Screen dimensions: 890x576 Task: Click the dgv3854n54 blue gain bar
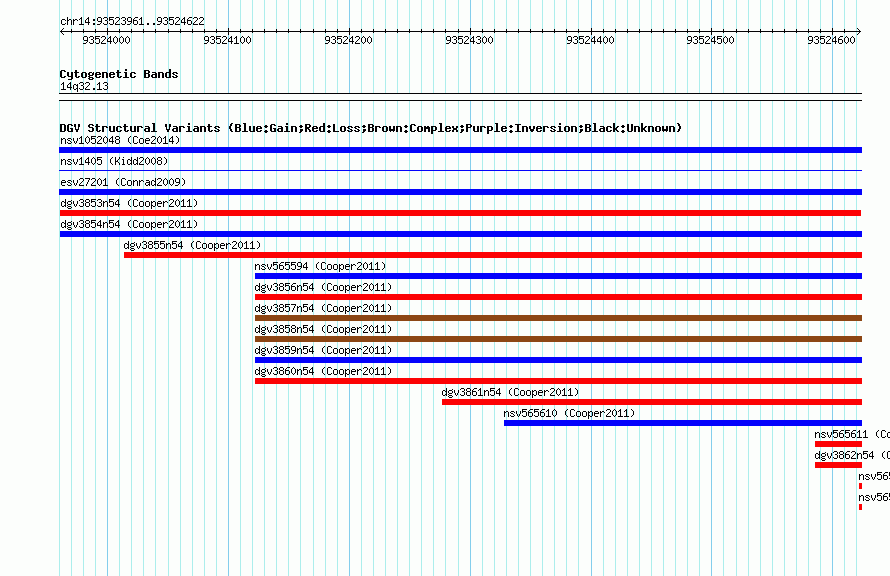coord(460,234)
